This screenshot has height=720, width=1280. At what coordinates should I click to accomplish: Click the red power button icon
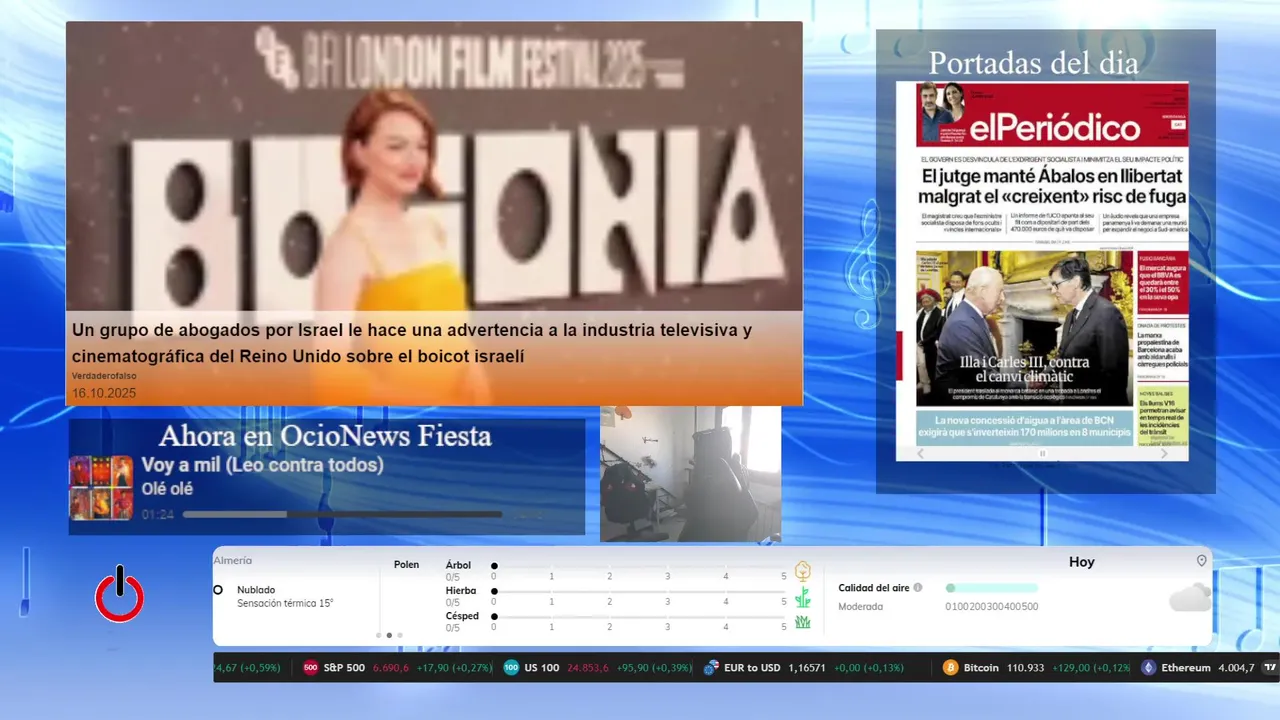(x=119, y=596)
